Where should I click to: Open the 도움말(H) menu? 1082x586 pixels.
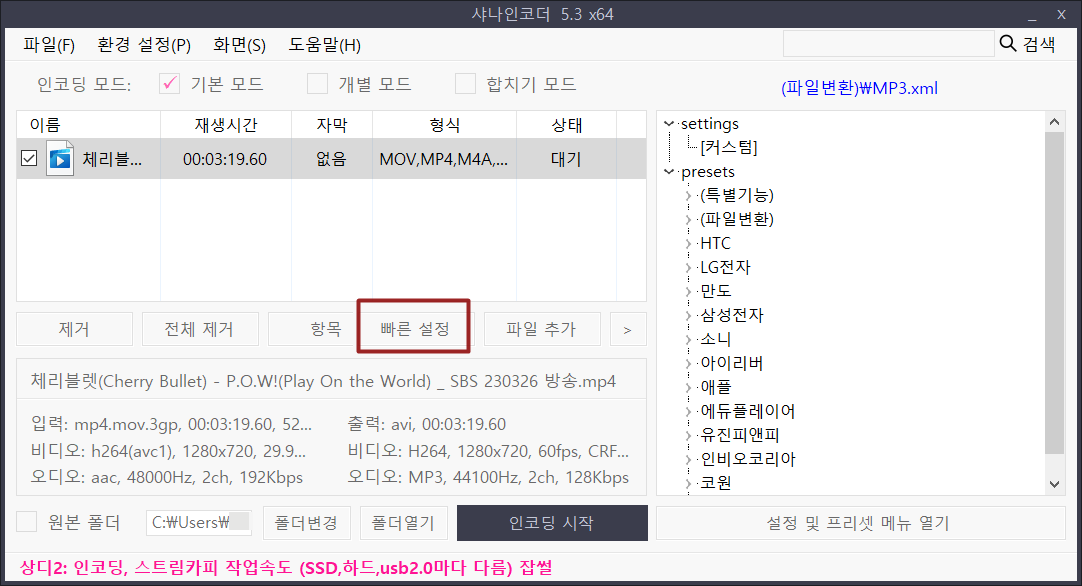(x=324, y=46)
